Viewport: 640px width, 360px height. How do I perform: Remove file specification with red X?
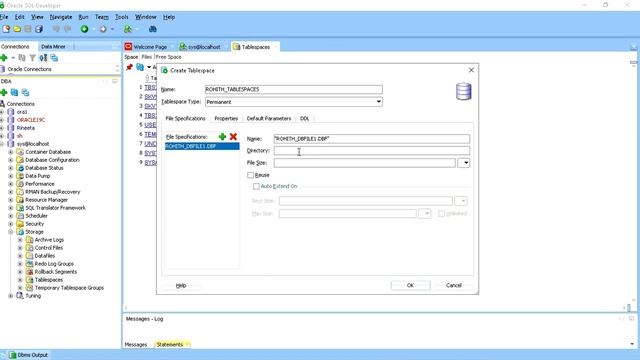[x=233, y=137]
